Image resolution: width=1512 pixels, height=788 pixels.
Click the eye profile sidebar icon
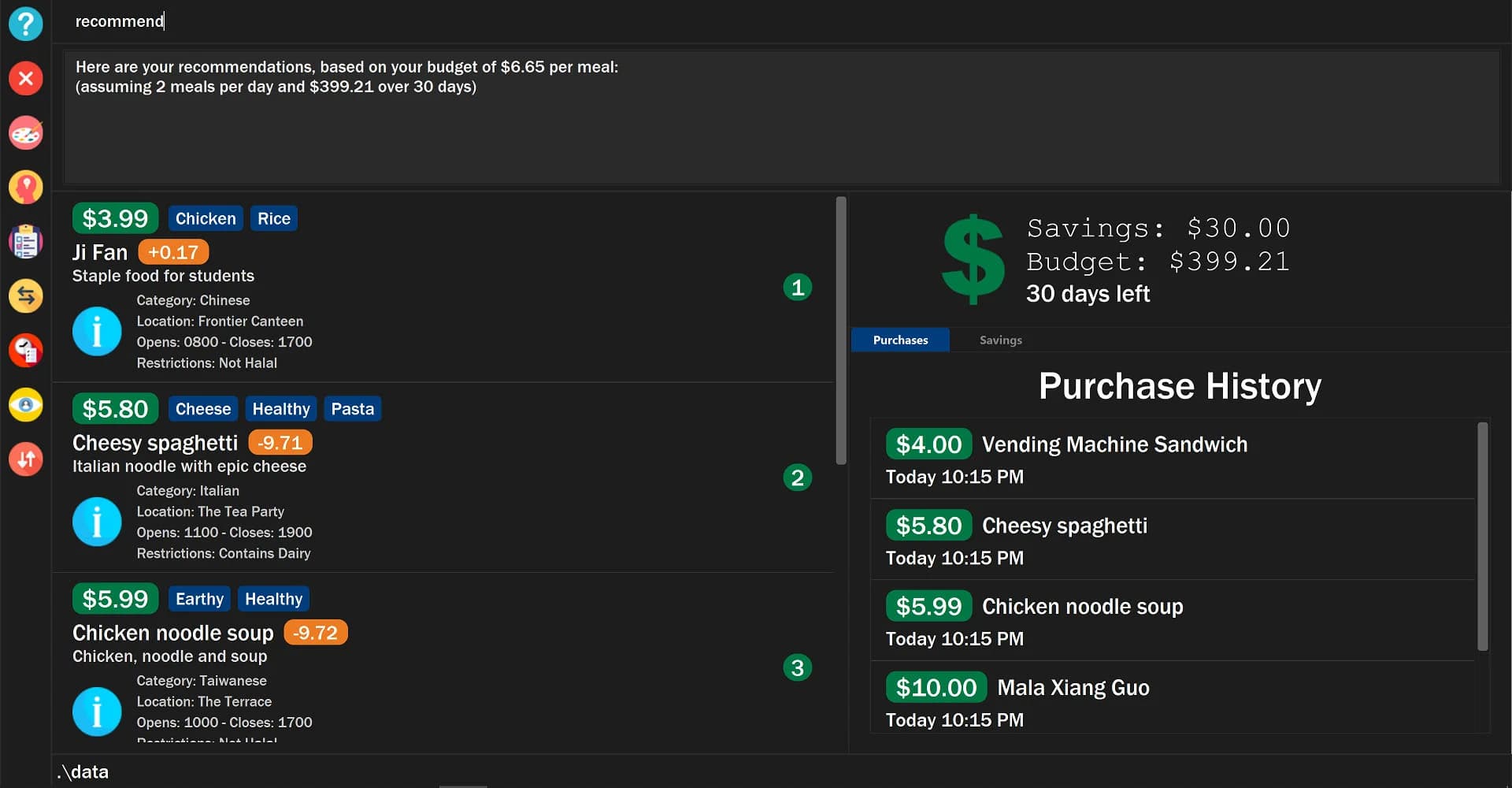[x=26, y=404]
